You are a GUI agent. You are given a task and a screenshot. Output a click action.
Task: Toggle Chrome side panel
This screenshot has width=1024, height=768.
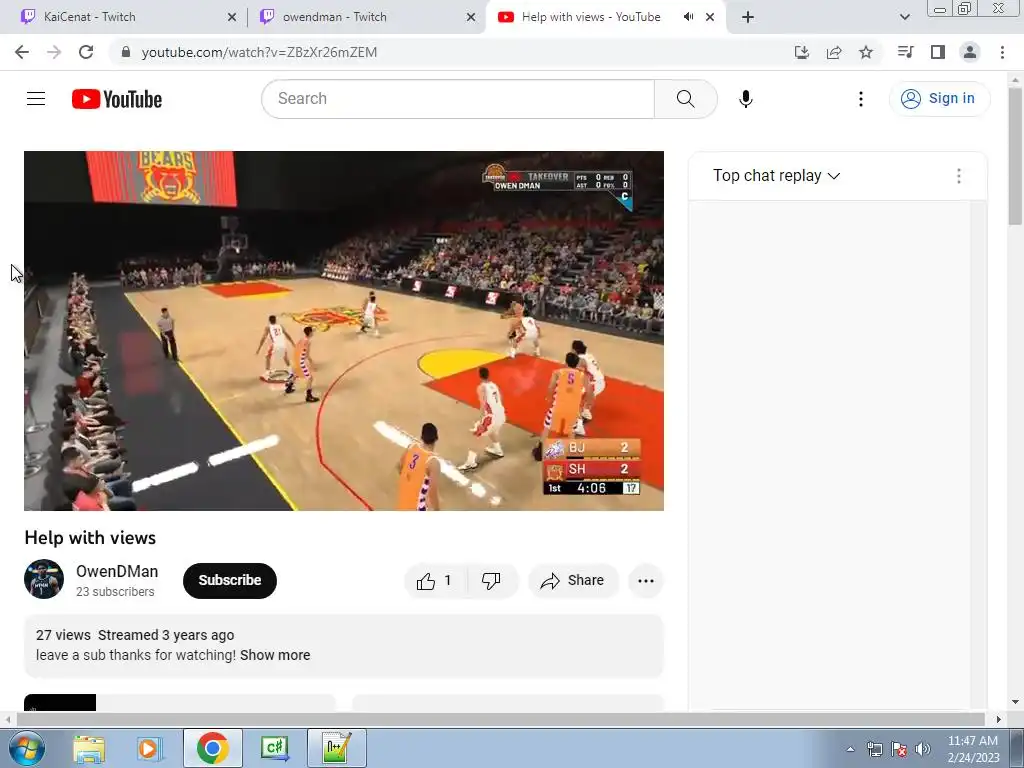[x=938, y=52]
